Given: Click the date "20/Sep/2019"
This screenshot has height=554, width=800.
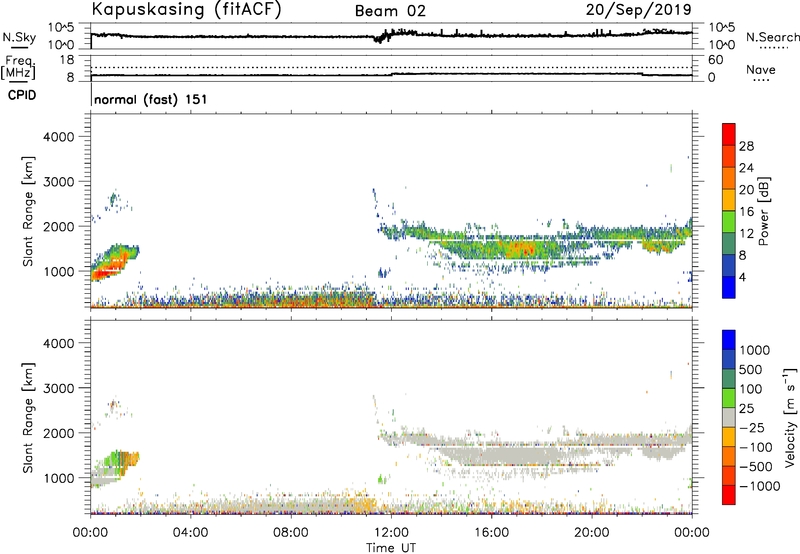Looking at the screenshot, I should click(x=639, y=9).
